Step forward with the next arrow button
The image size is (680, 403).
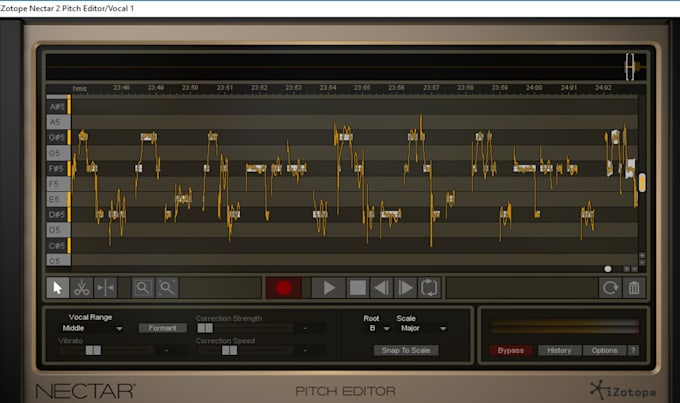405,288
